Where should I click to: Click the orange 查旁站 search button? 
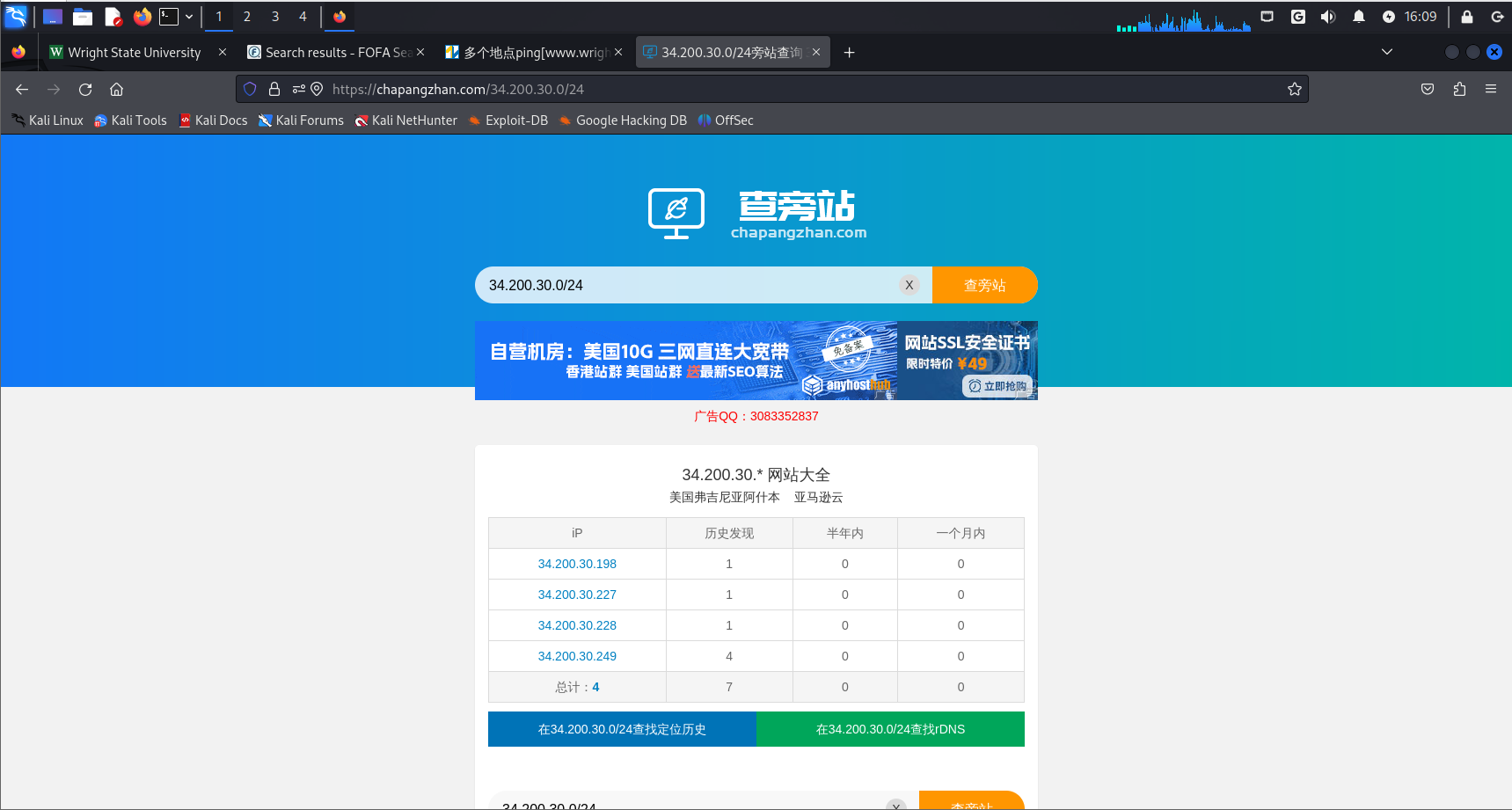(x=985, y=285)
